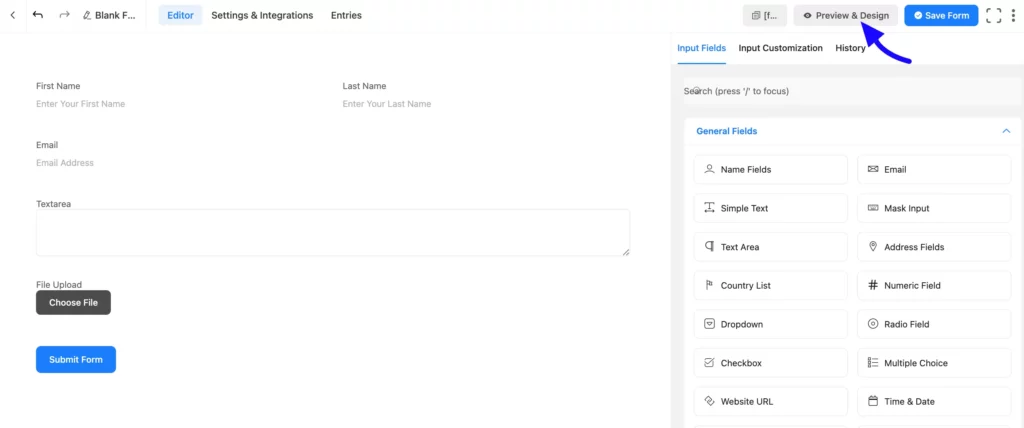Collapse the General Fields section
1024x428 pixels.
tap(1005, 131)
